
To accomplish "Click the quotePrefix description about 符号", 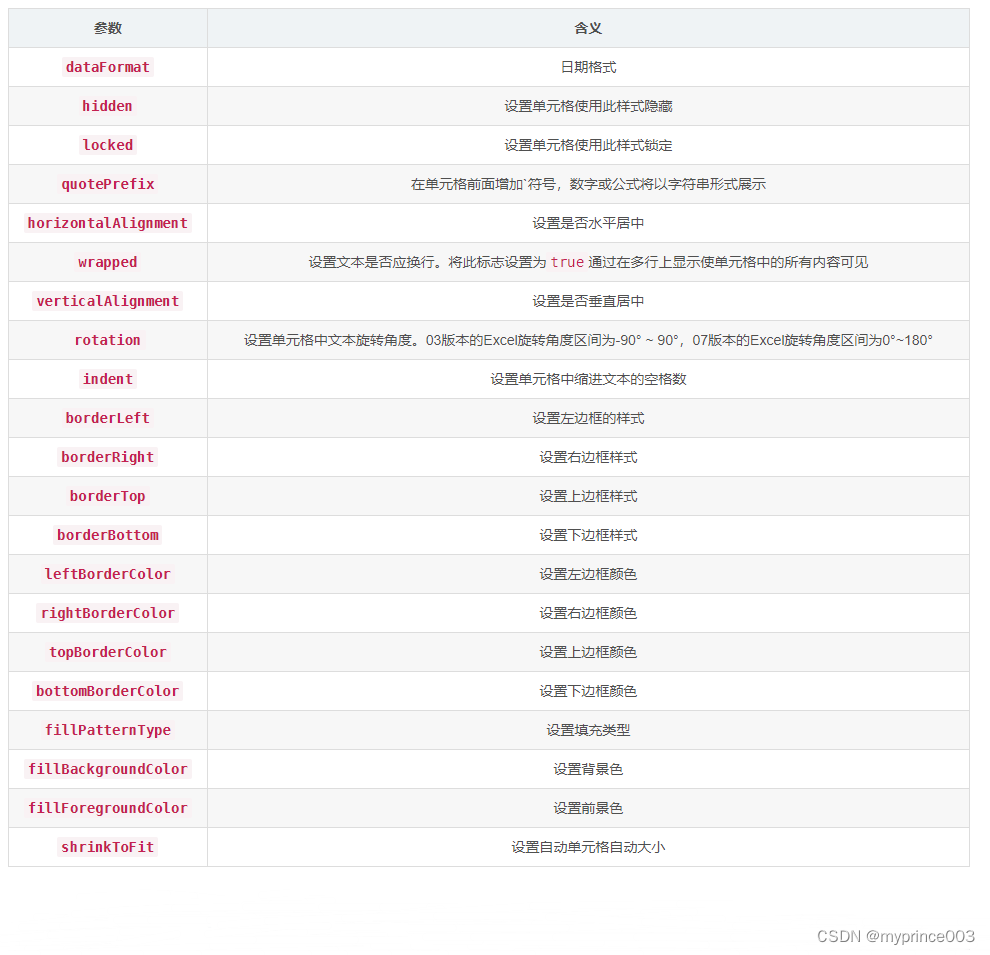I will (588, 184).
